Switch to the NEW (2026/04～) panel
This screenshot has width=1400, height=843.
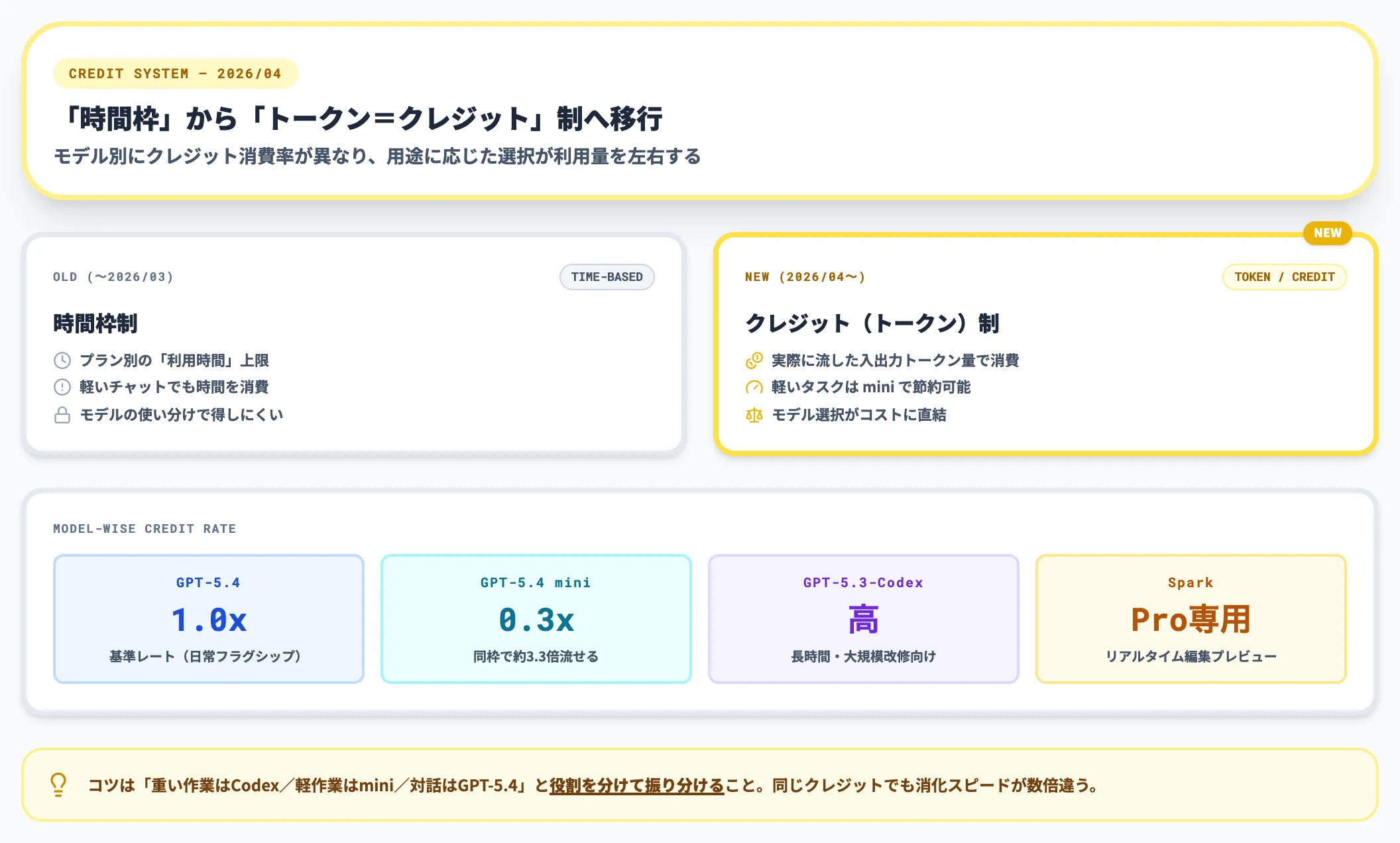[805, 277]
